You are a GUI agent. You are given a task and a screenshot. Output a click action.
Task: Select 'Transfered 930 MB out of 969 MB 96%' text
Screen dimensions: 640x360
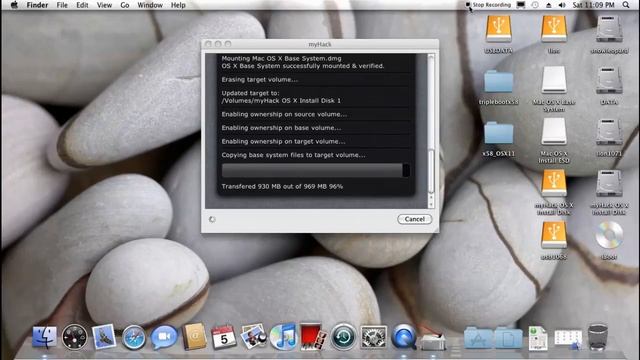[x=282, y=187]
